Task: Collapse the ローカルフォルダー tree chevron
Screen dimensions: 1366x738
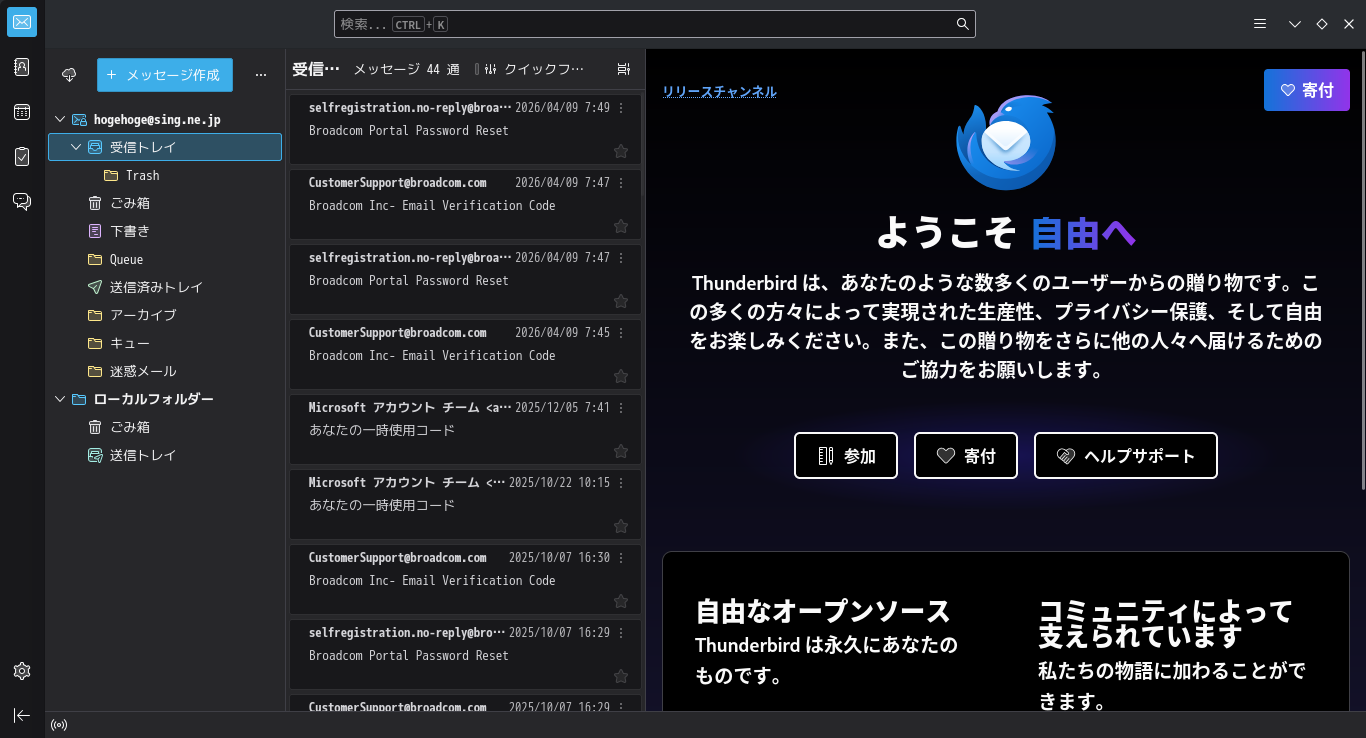Action: click(59, 399)
